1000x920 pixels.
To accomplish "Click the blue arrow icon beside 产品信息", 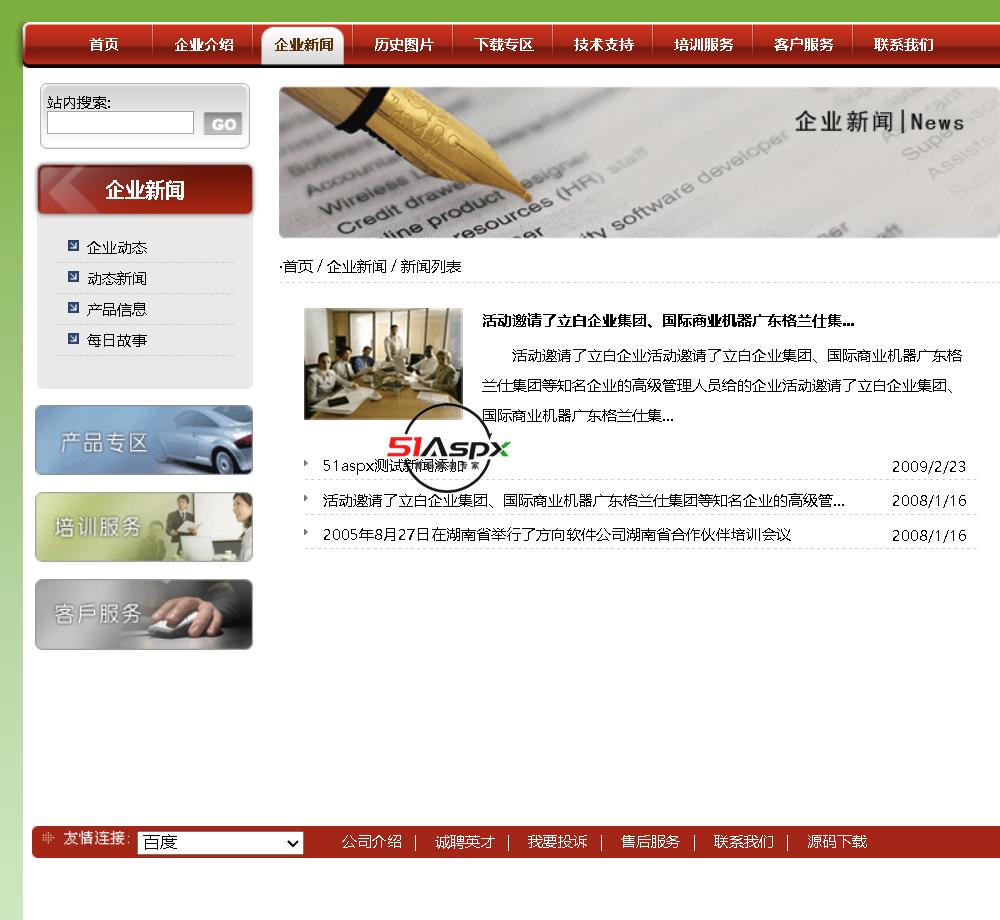I will coord(73,308).
